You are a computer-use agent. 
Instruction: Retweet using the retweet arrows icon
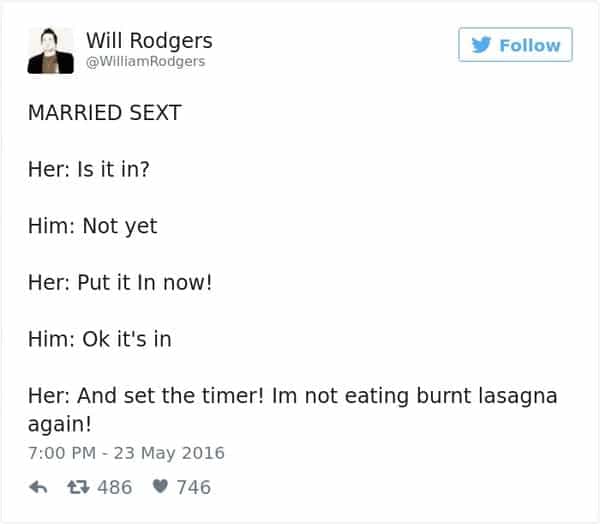click(x=78, y=487)
